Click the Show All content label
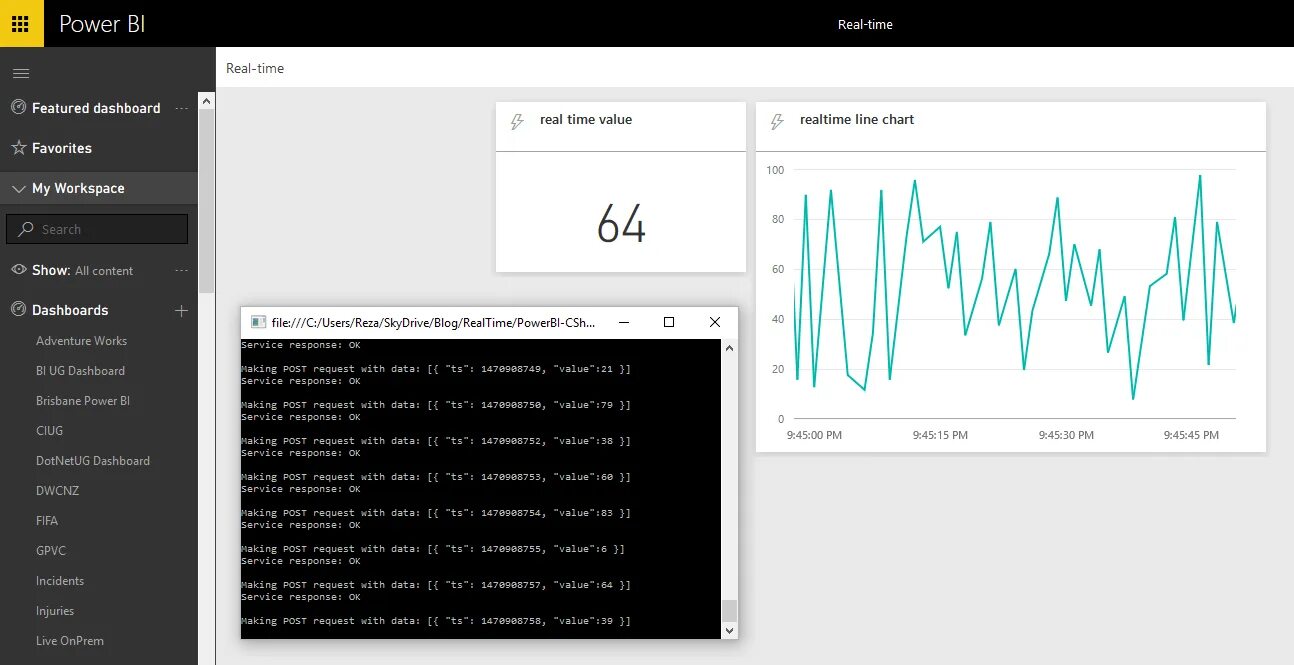 [x=82, y=270]
